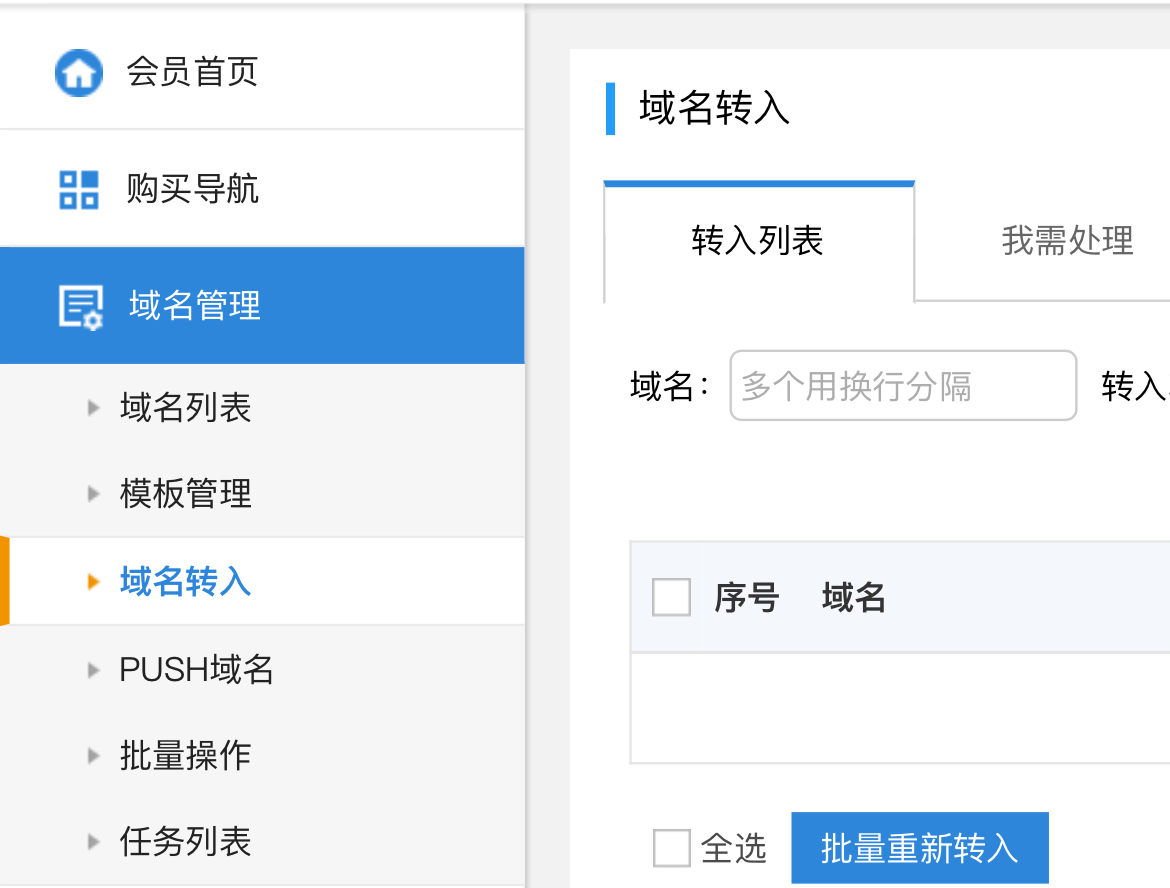Screen dimensions: 1170x888
Task: Switch to the 我需处理 tab
Action: (x=1067, y=241)
